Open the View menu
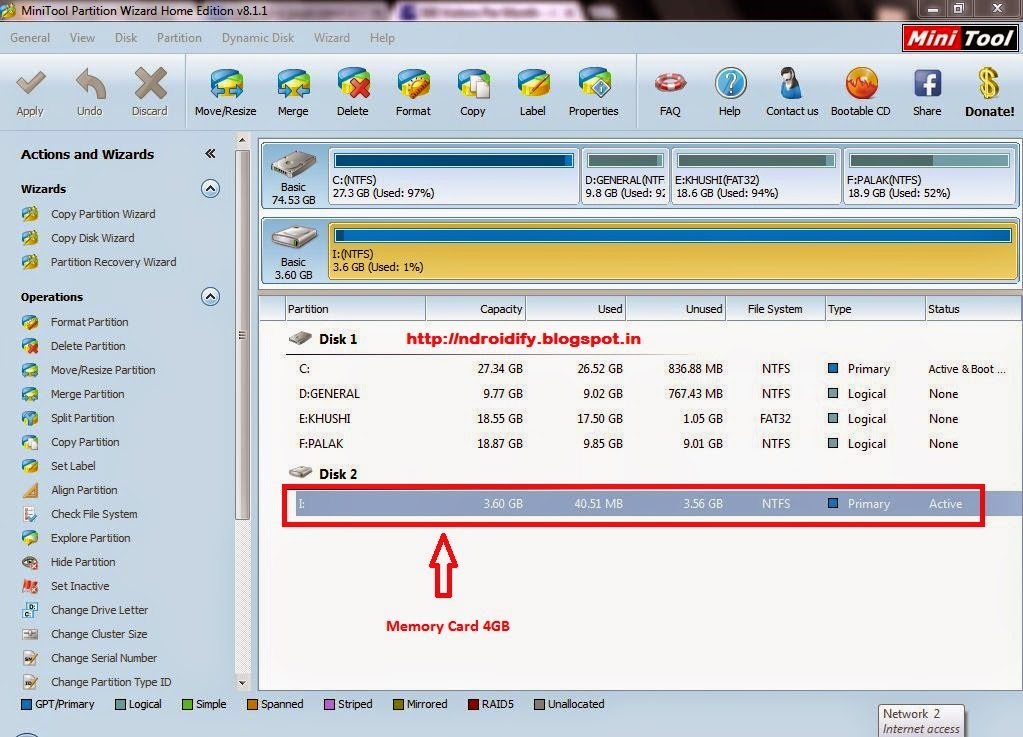Screen dimensions: 1023x737 [x=82, y=38]
